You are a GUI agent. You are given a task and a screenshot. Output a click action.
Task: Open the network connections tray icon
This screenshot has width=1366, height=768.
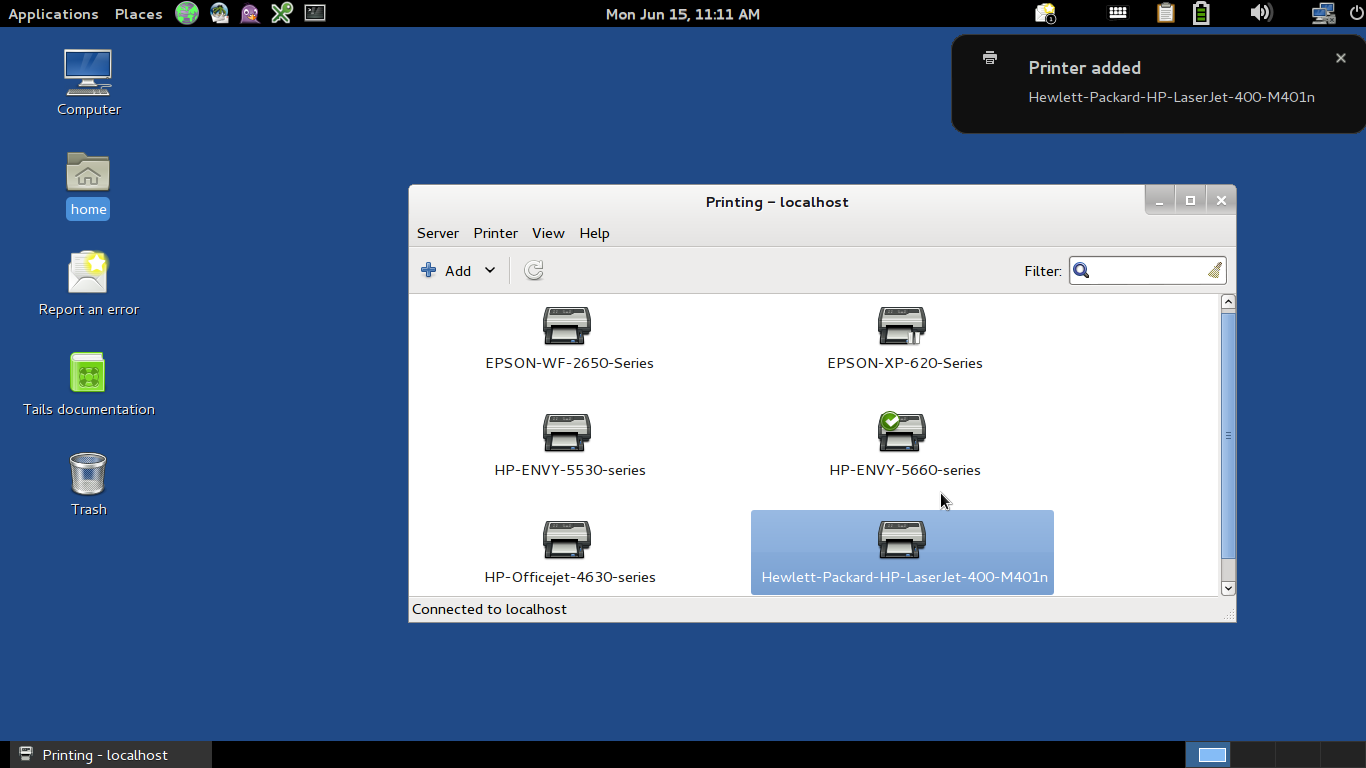tap(1323, 13)
